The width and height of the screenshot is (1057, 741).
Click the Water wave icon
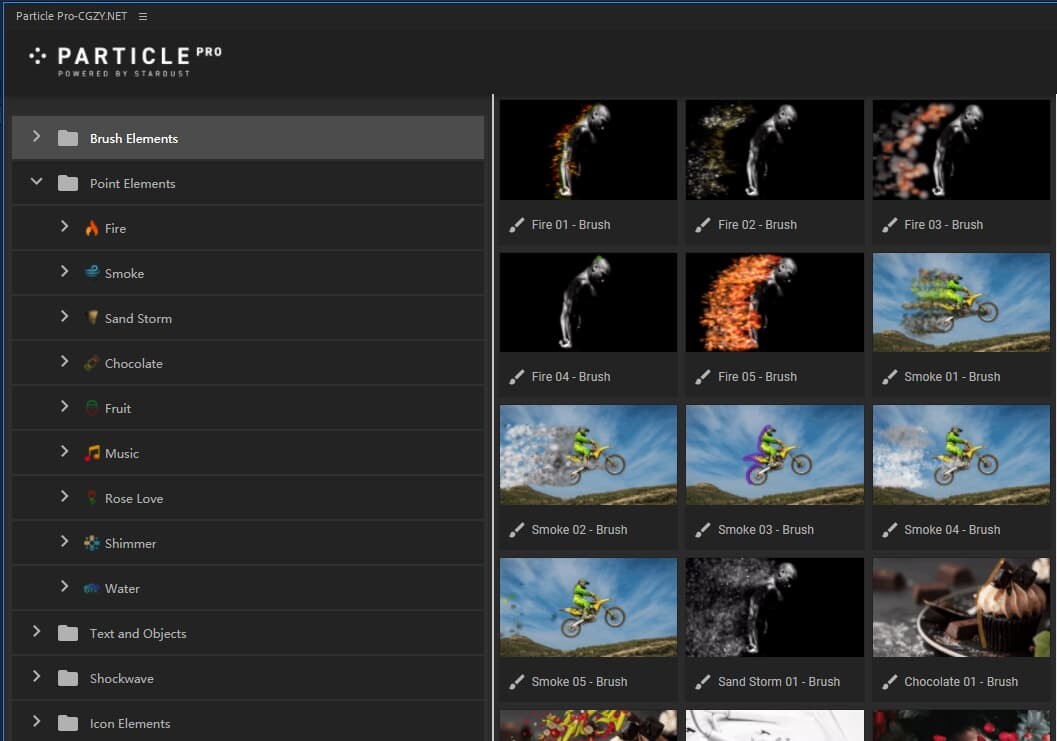point(92,588)
